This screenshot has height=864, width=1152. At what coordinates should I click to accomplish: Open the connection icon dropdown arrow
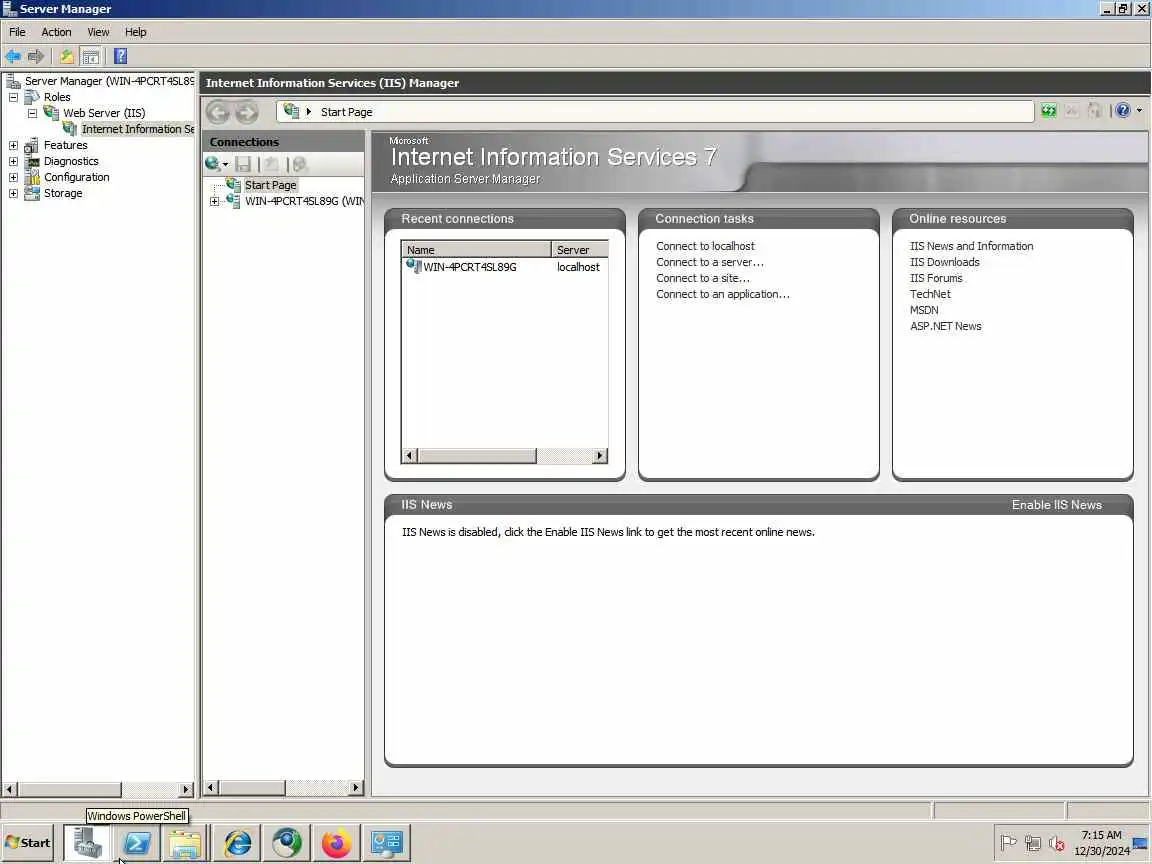pyautogui.click(x=226, y=165)
